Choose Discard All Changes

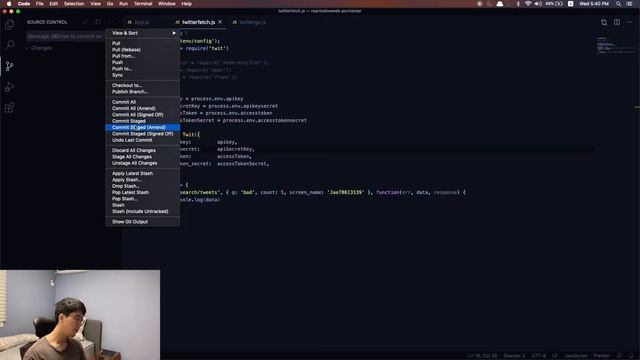click(x=142, y=150)
